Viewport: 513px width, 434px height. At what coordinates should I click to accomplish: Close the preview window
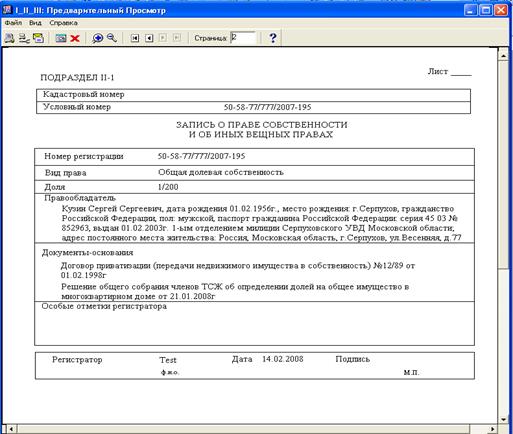click(x=501, y=10)
